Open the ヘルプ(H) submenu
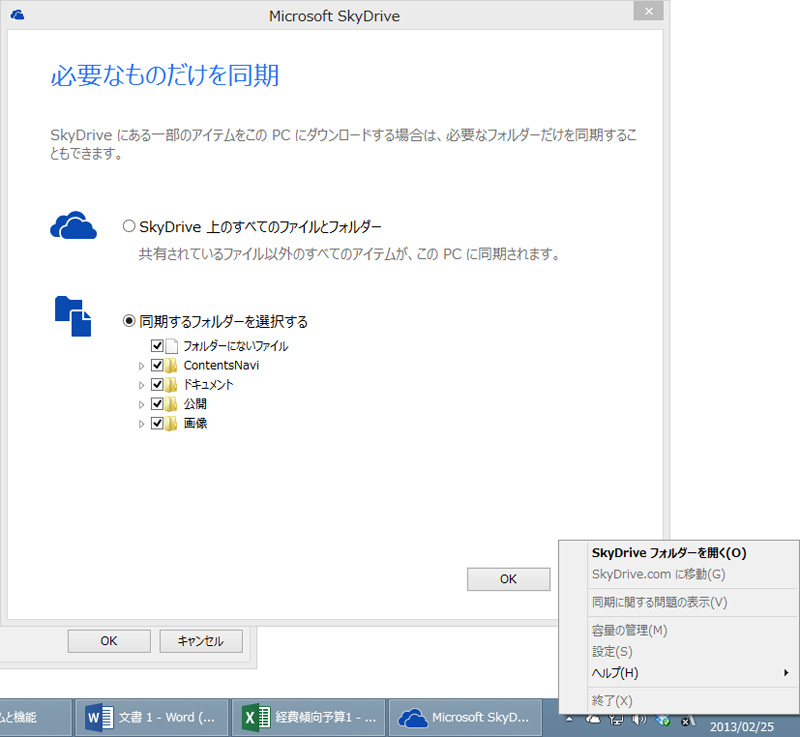800x737 pixels. pyautogui.click(x=615, y=672)
